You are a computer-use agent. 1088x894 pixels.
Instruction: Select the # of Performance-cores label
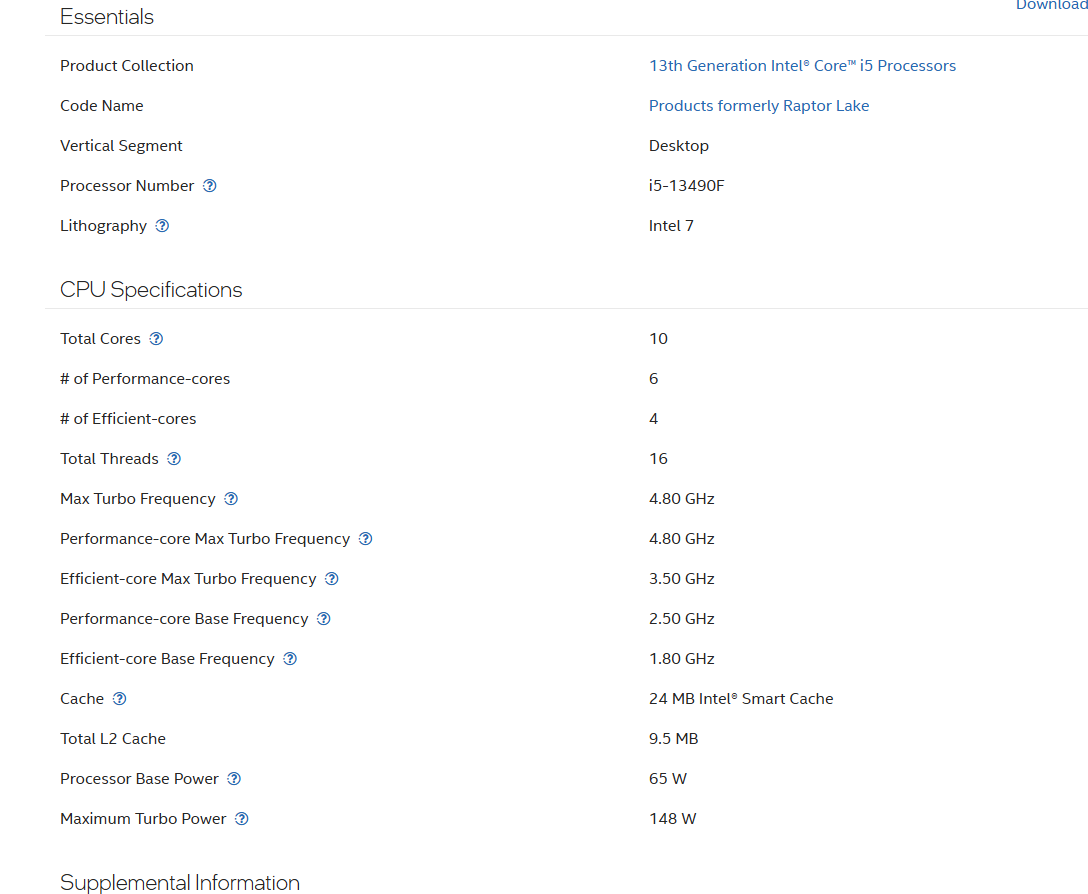click(x=145, y=379)
